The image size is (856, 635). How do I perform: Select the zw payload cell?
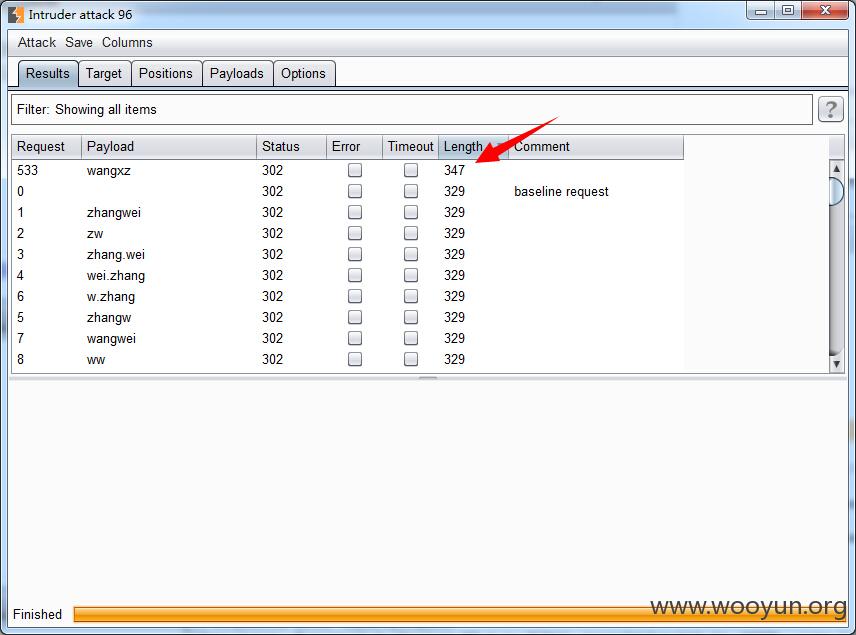point(95,234)
